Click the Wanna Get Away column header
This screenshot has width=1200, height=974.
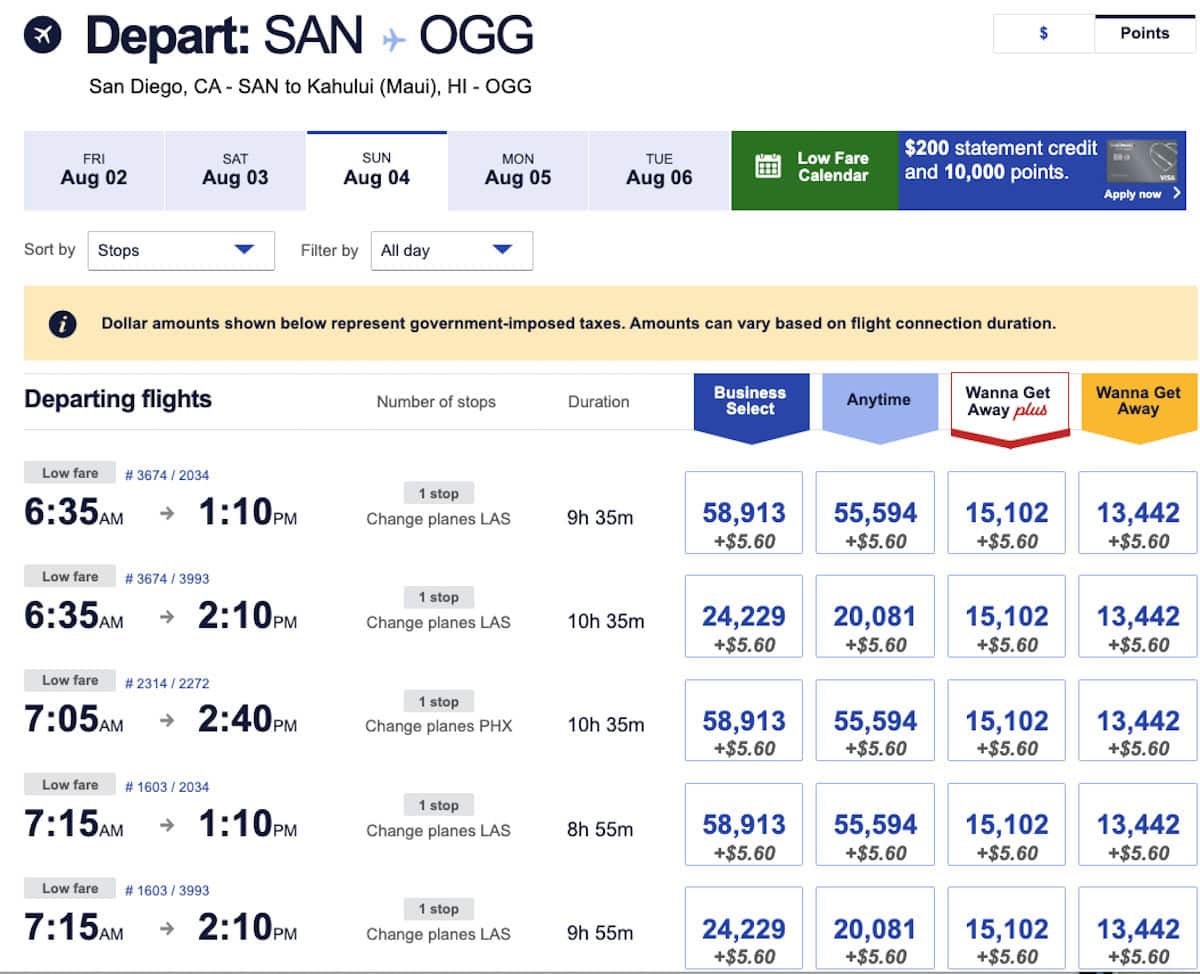tap(1138, 407)
